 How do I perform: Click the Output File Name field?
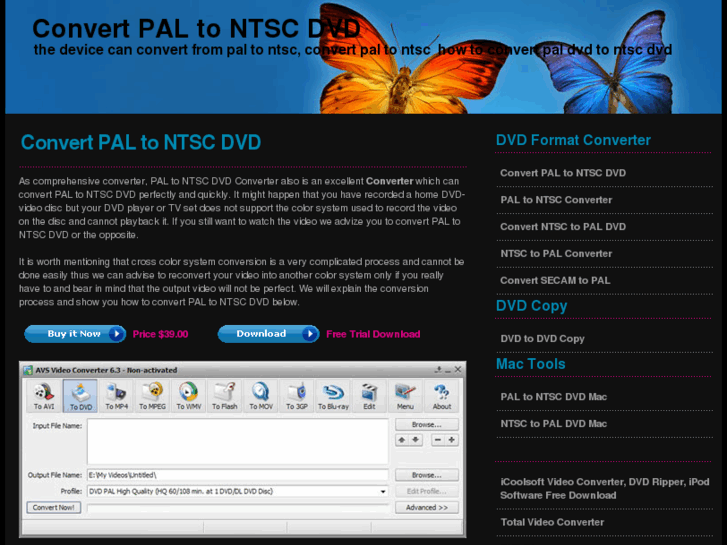click(238, 475)
